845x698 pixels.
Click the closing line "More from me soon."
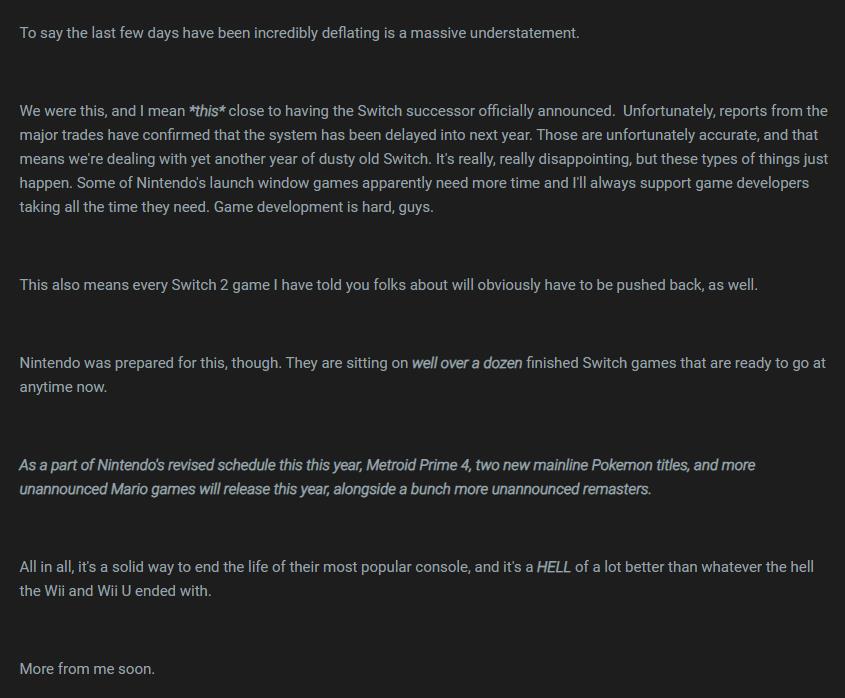[87, 669]
